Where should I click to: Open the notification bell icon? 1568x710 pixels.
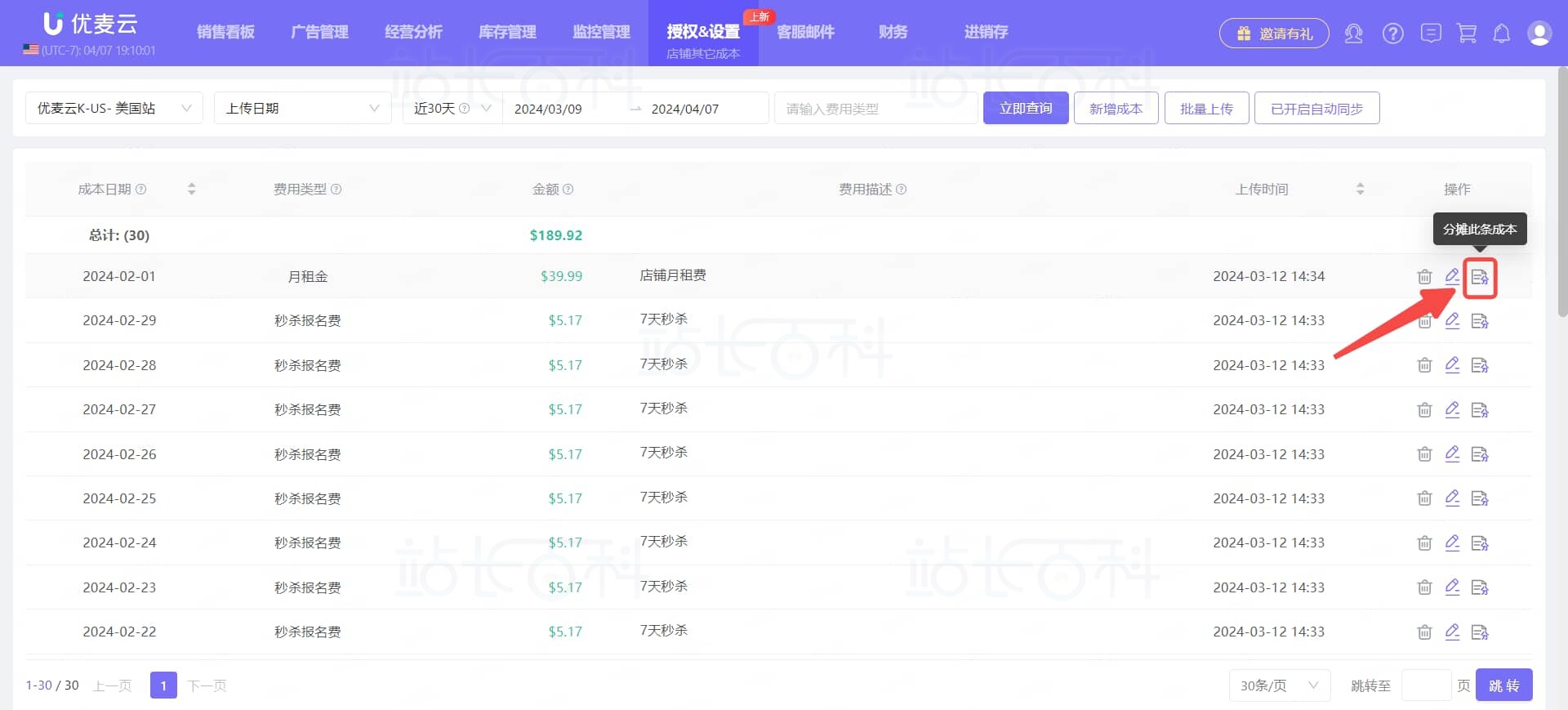point(1501,33)
